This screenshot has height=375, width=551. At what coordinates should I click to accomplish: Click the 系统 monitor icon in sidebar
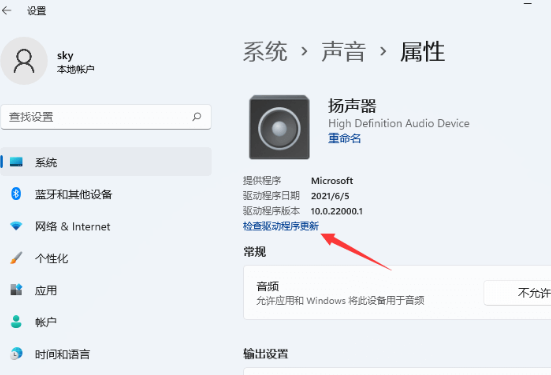[x=16, y=162]
